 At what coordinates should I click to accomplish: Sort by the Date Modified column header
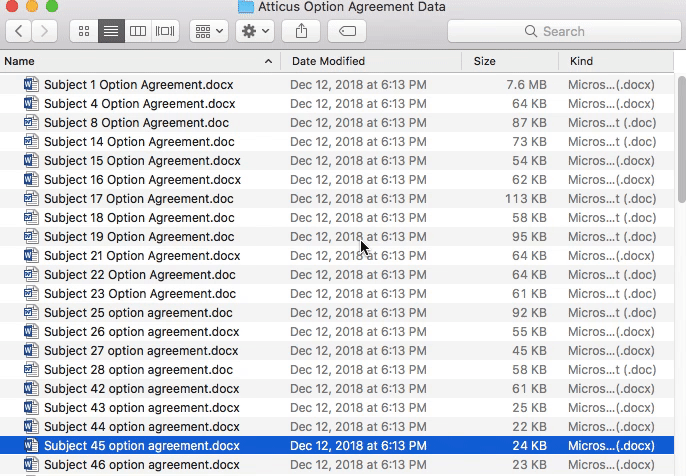point(371,61)
